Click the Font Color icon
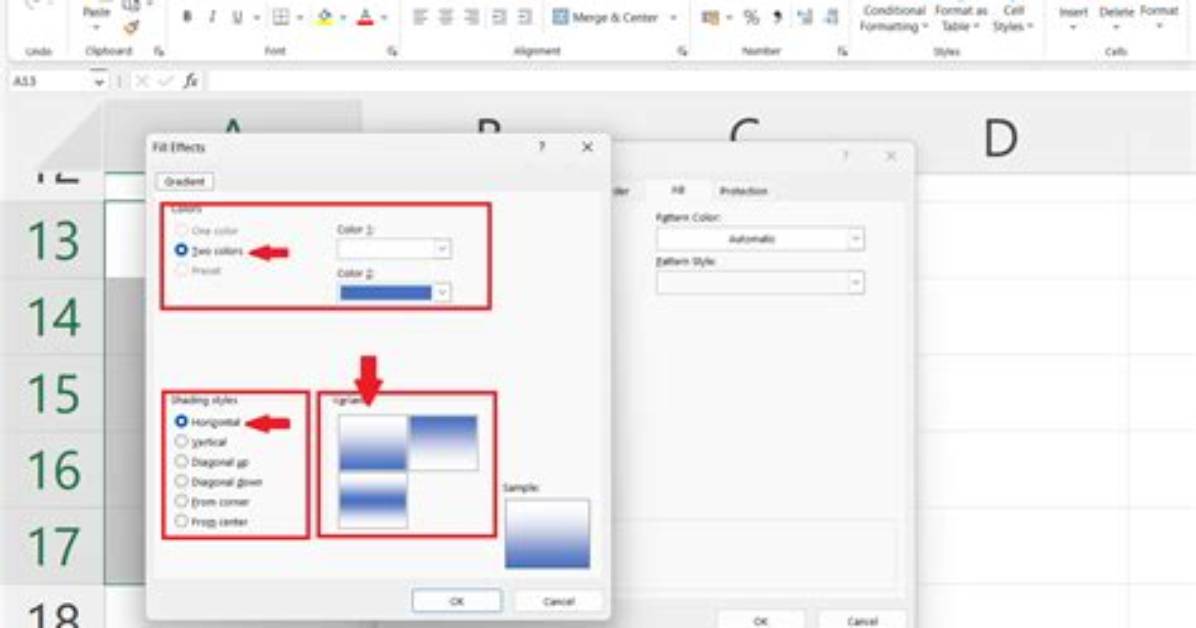1196x628 pixels. point(365,17)
